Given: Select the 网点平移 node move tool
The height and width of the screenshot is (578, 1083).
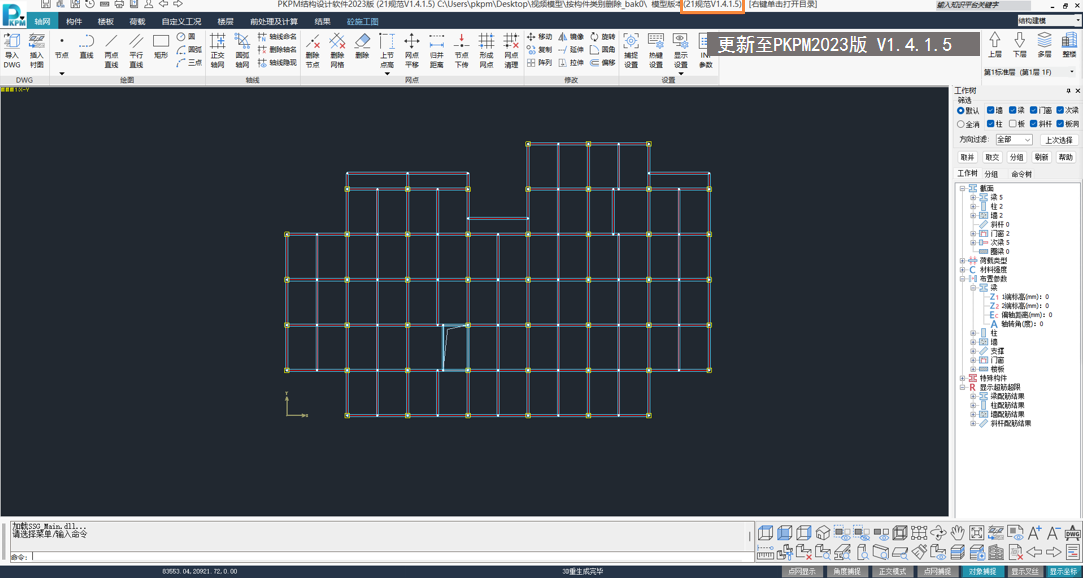Looking at the screenshot, I should [x=411, y=50].
